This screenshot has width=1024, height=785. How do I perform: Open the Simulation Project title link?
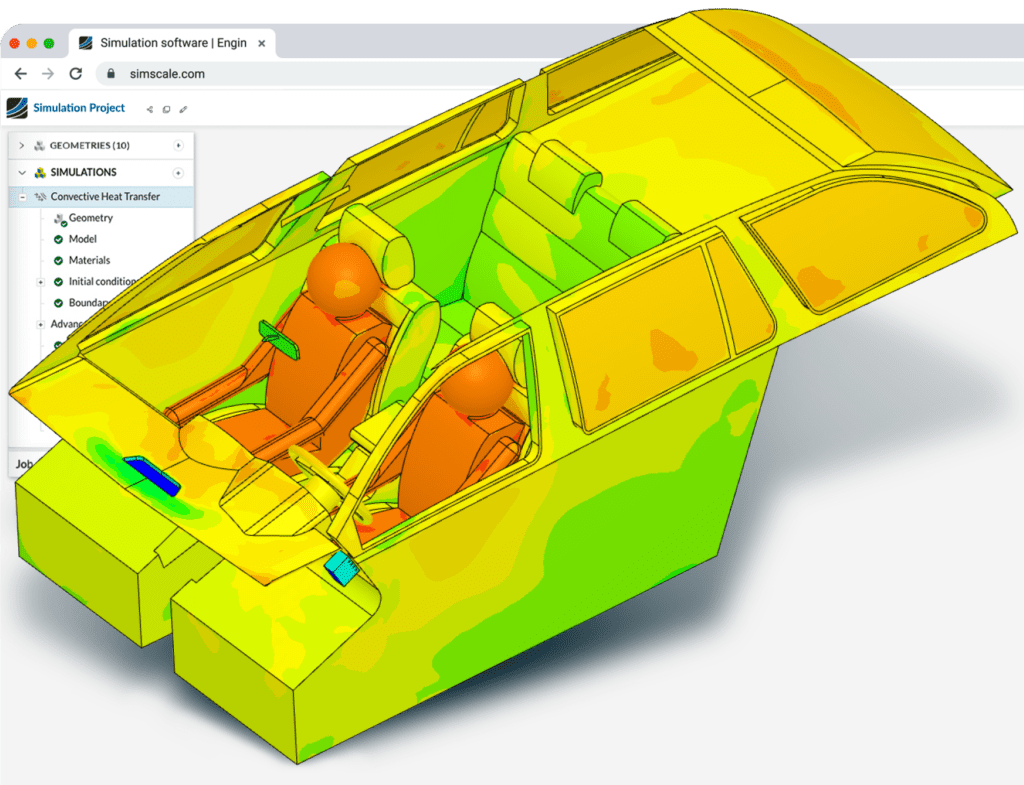[78, 108]
